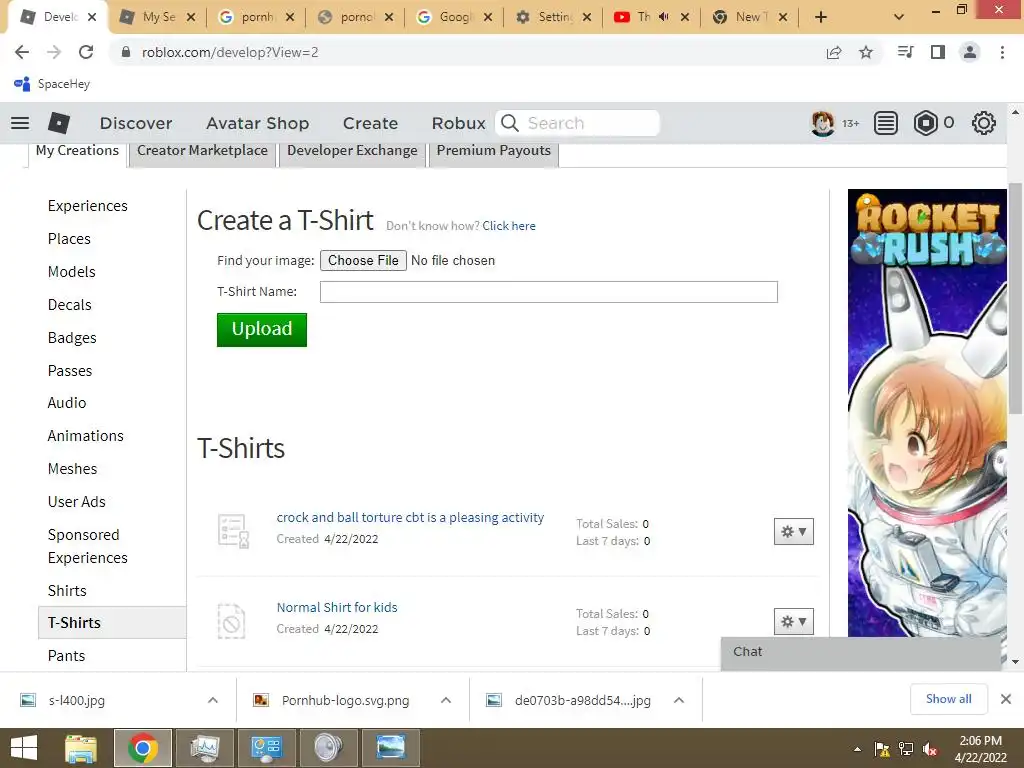Click the search magnifier icon
1024x768 pixels.
tap(510, 123)
